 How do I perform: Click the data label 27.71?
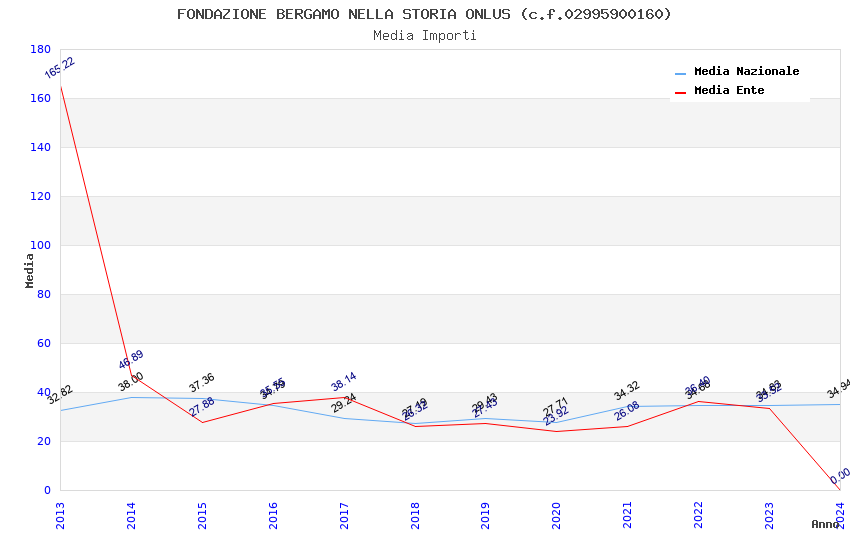[556, 406]
